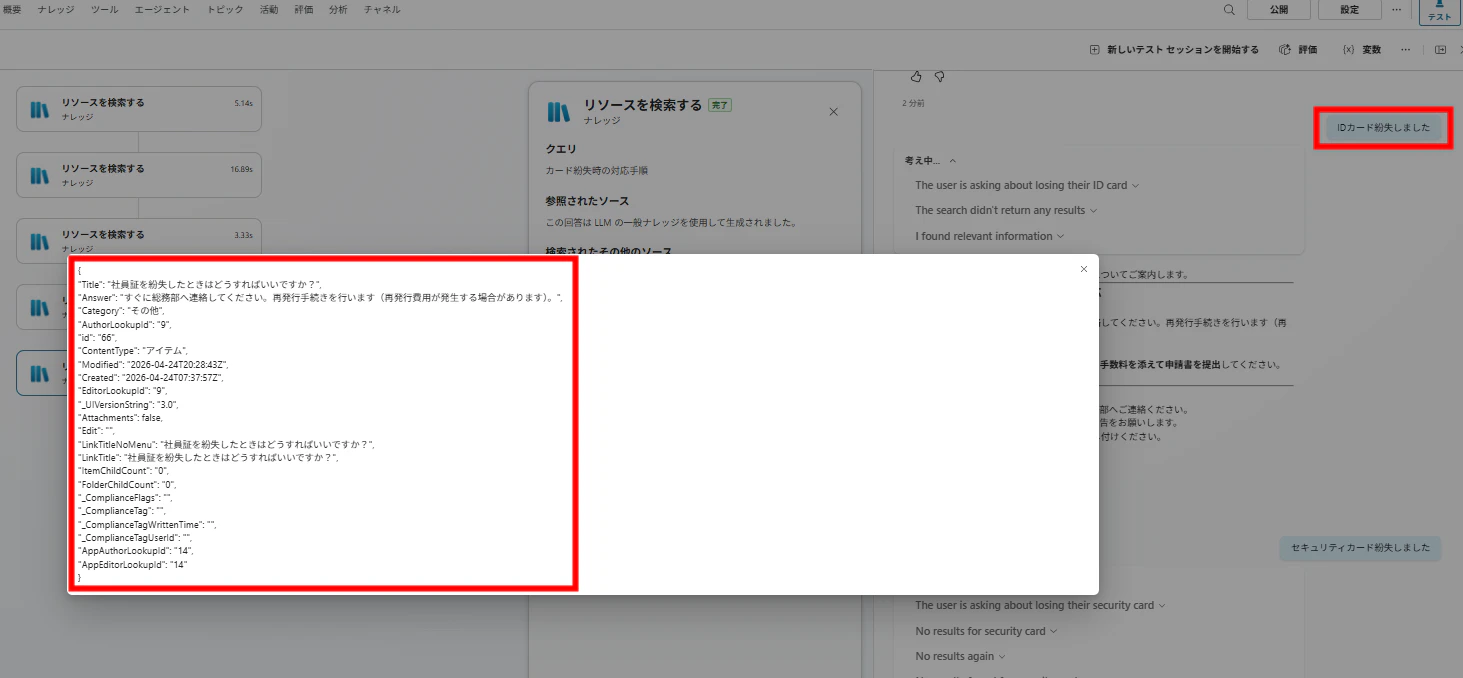The height and width of the screenshot is (678, 1463).
Task: Open 変数 variables in the test toolbar
Action: tap(1361, 49)
